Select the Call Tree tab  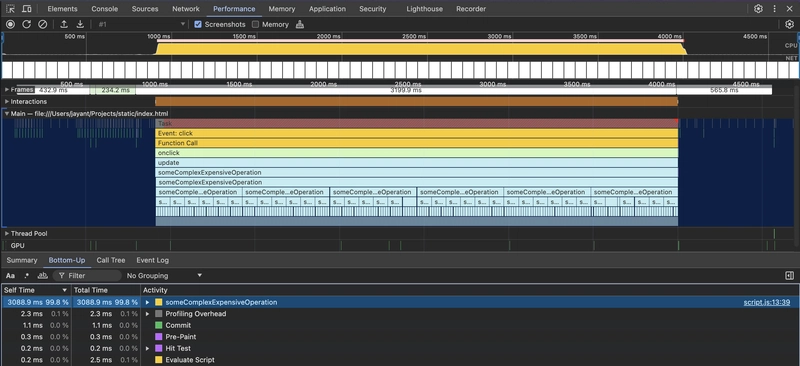(x=111, y=260)
